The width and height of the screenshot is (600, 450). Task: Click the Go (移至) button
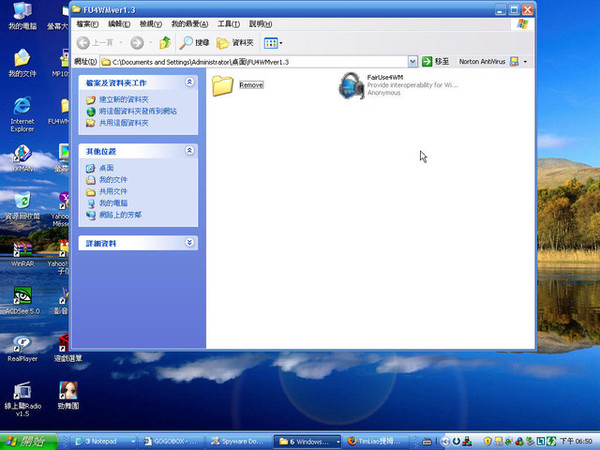[435, 62]
